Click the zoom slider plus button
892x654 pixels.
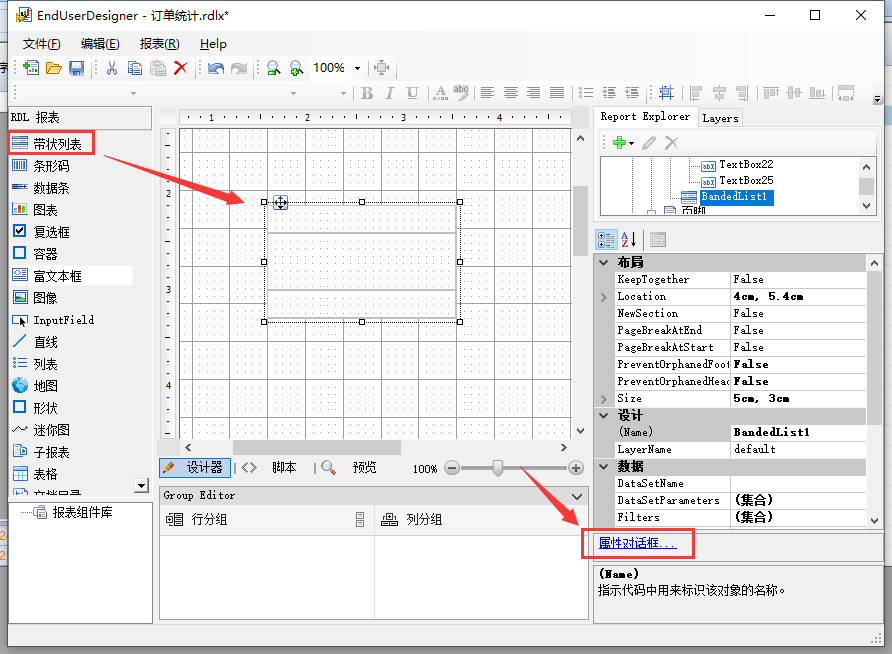pyautogui.click(x=576, y=468)
